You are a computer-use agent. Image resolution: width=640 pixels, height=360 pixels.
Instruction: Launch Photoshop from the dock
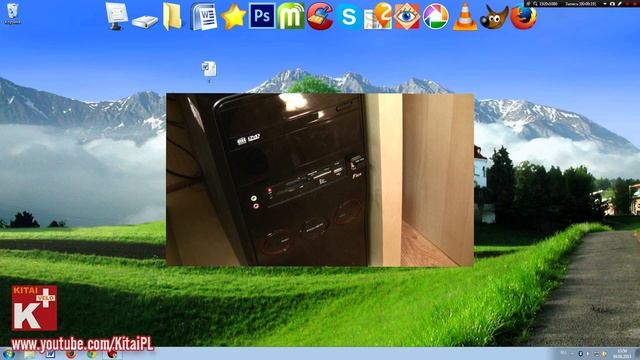(262, 16)
